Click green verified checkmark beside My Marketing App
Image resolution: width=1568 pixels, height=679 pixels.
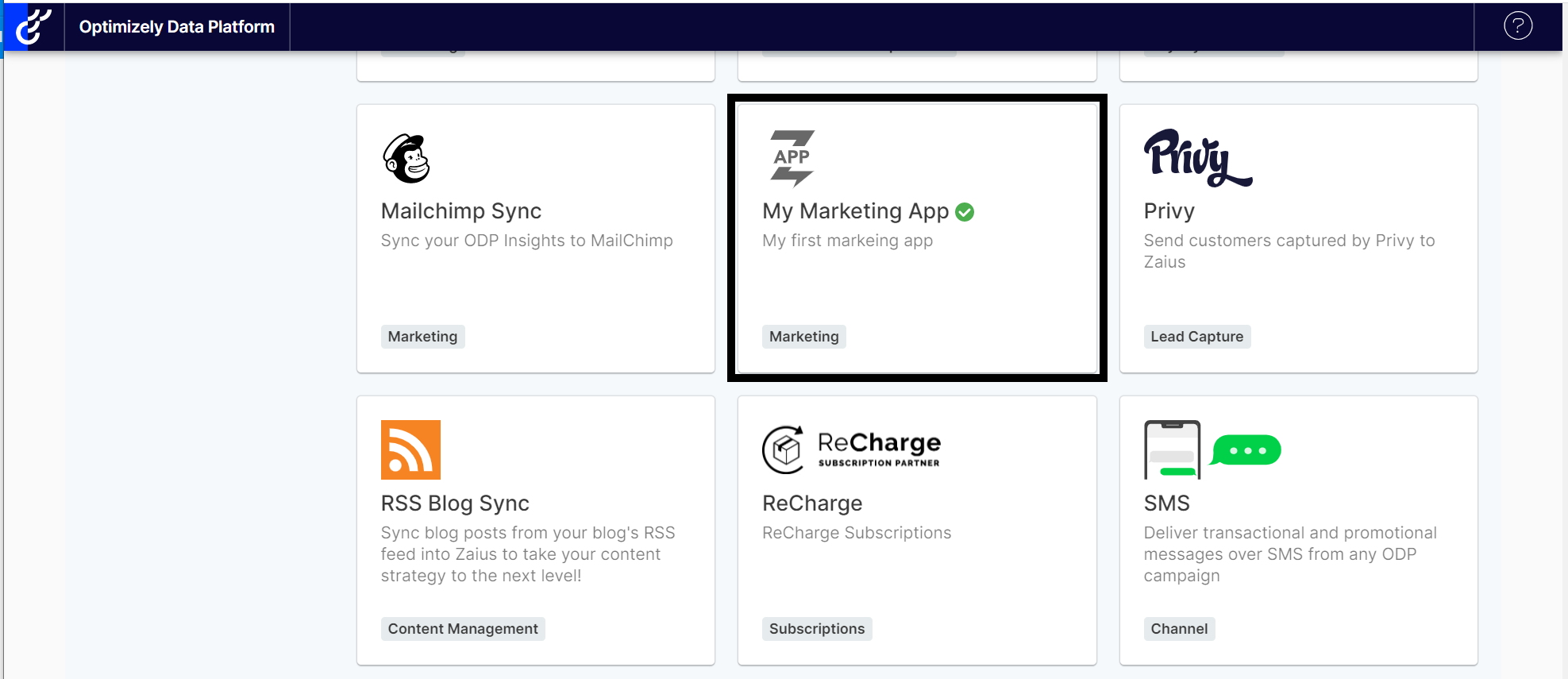(x=965, y=212)
